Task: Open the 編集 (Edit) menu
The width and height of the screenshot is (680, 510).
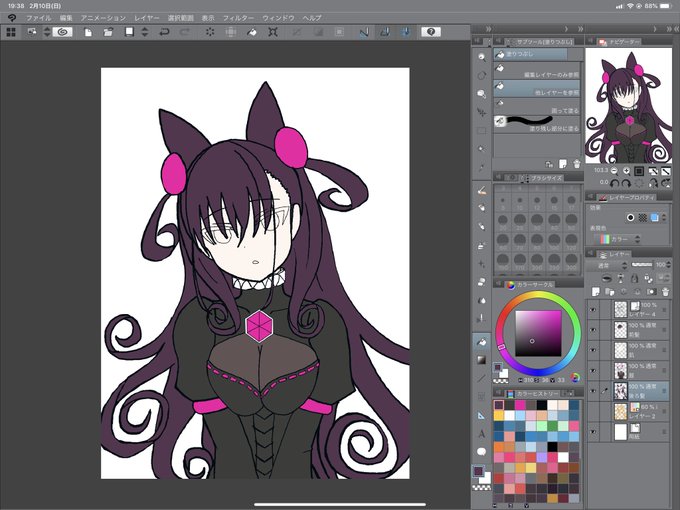Action: pyautogui.click(x=66, y=18)
